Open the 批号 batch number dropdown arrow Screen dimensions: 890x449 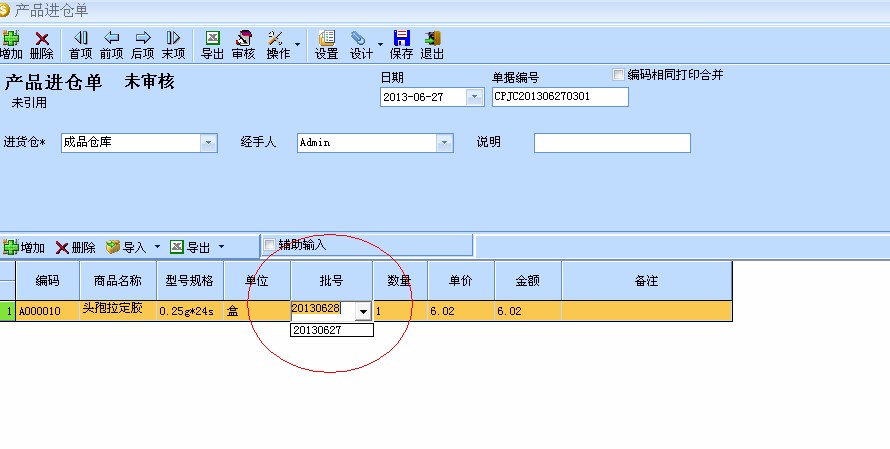coord(363,311)
